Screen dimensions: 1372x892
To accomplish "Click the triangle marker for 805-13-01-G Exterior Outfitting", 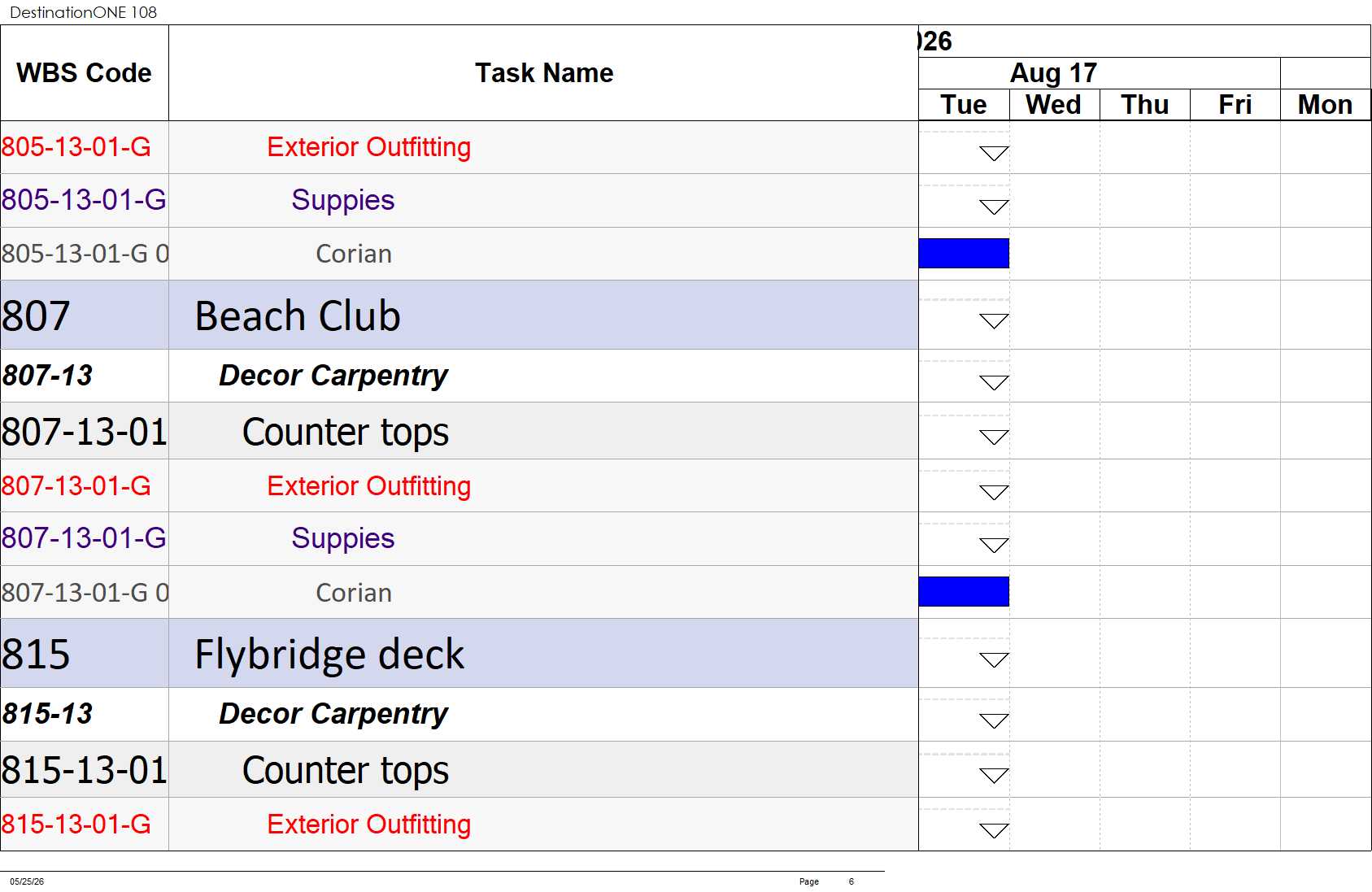I will [x=994, y=153].
